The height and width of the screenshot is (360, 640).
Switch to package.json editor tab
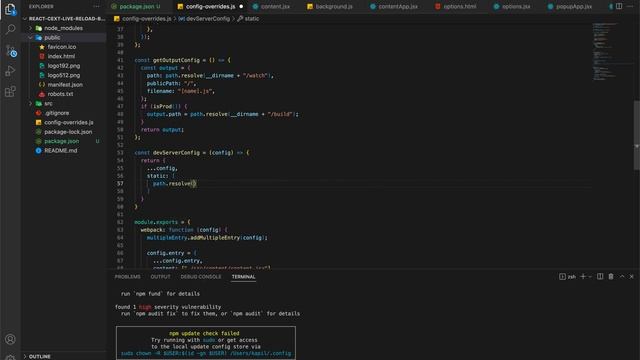(140, 7)
